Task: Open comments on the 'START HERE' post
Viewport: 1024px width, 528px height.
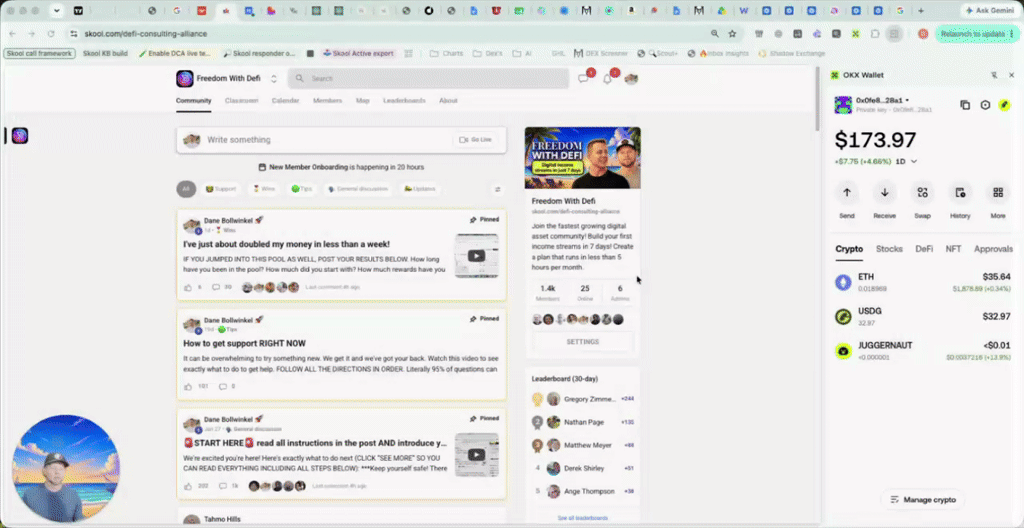Action: click(x=223, y=486)
